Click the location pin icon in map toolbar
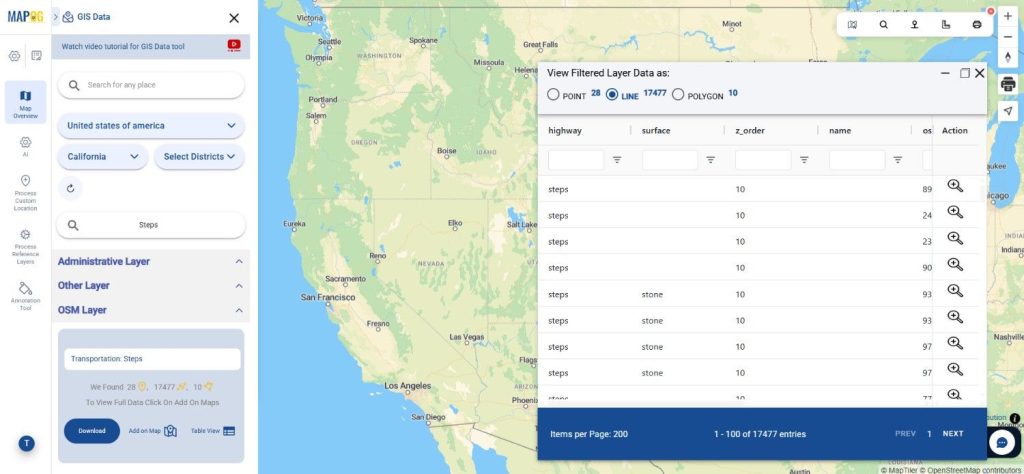The width and height of the screenshot is (1024, 474). tap(914, 25)
